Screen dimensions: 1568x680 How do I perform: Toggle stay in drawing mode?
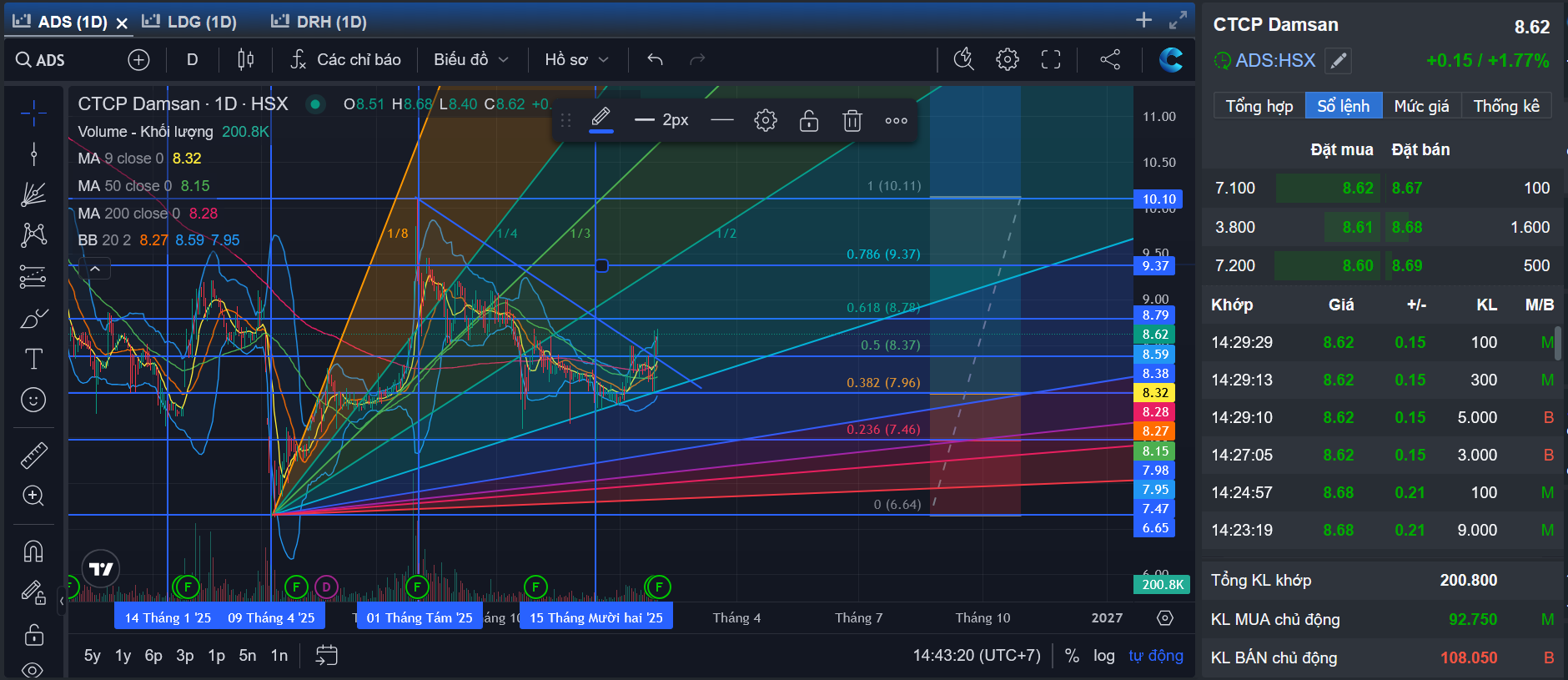click(33, 592)
